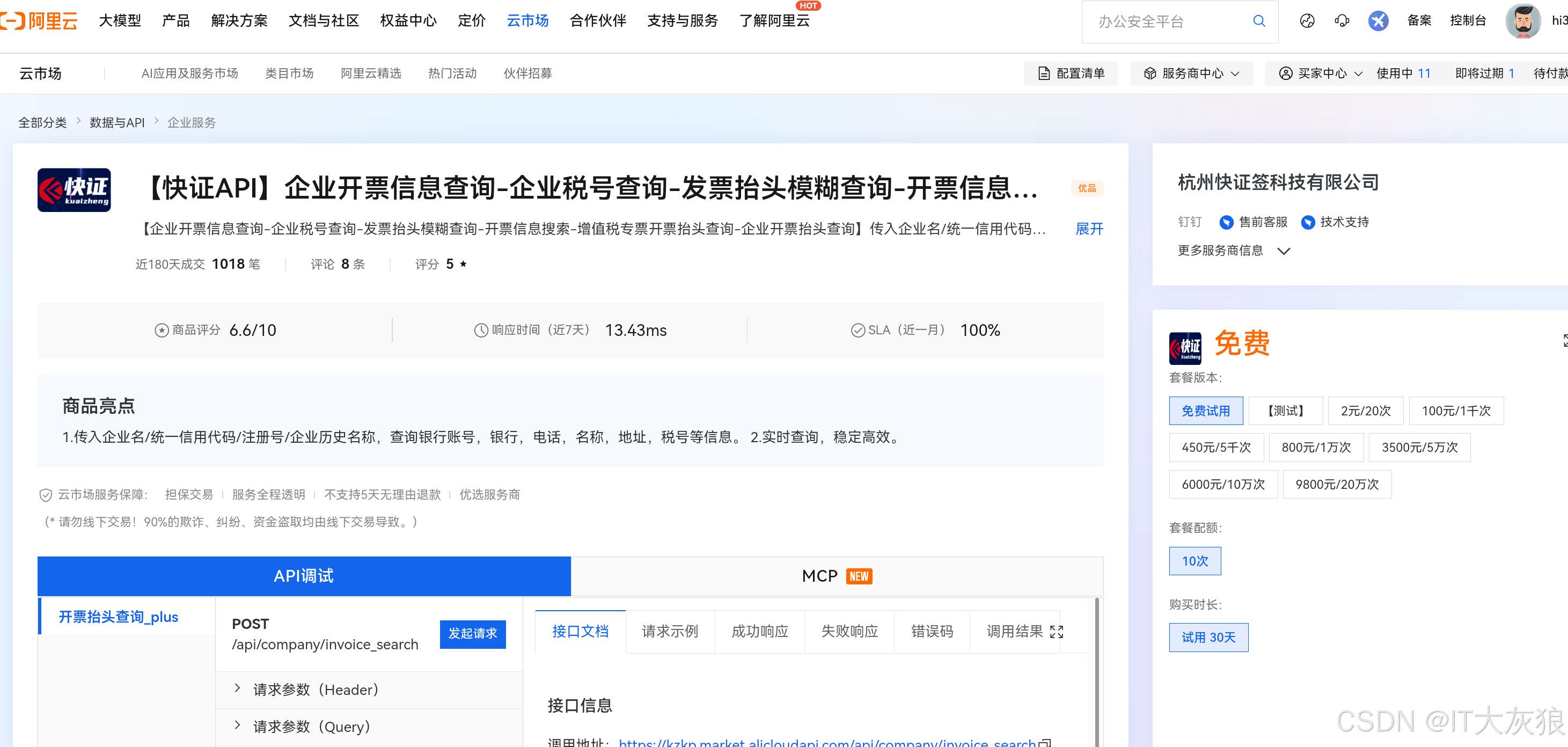Click the 技术支持 DingTalk icon
The image size is (1568, 747).
tap(1308, 222)
